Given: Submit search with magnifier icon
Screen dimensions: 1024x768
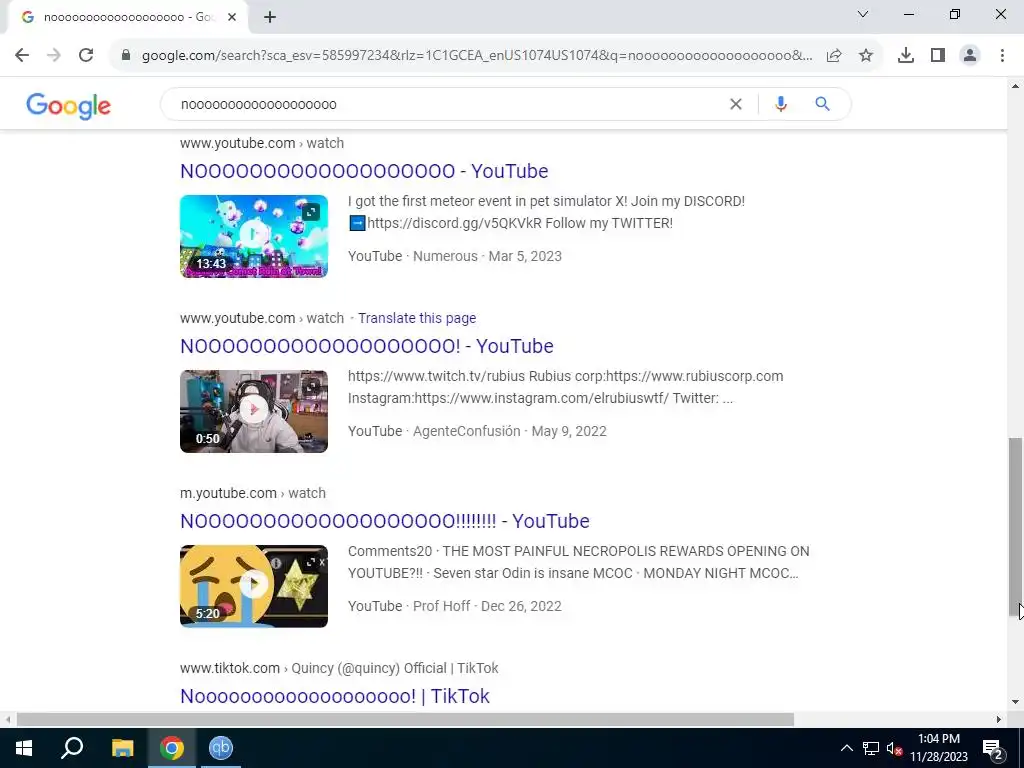Looking at the screenshot, I should click(823, 104).
